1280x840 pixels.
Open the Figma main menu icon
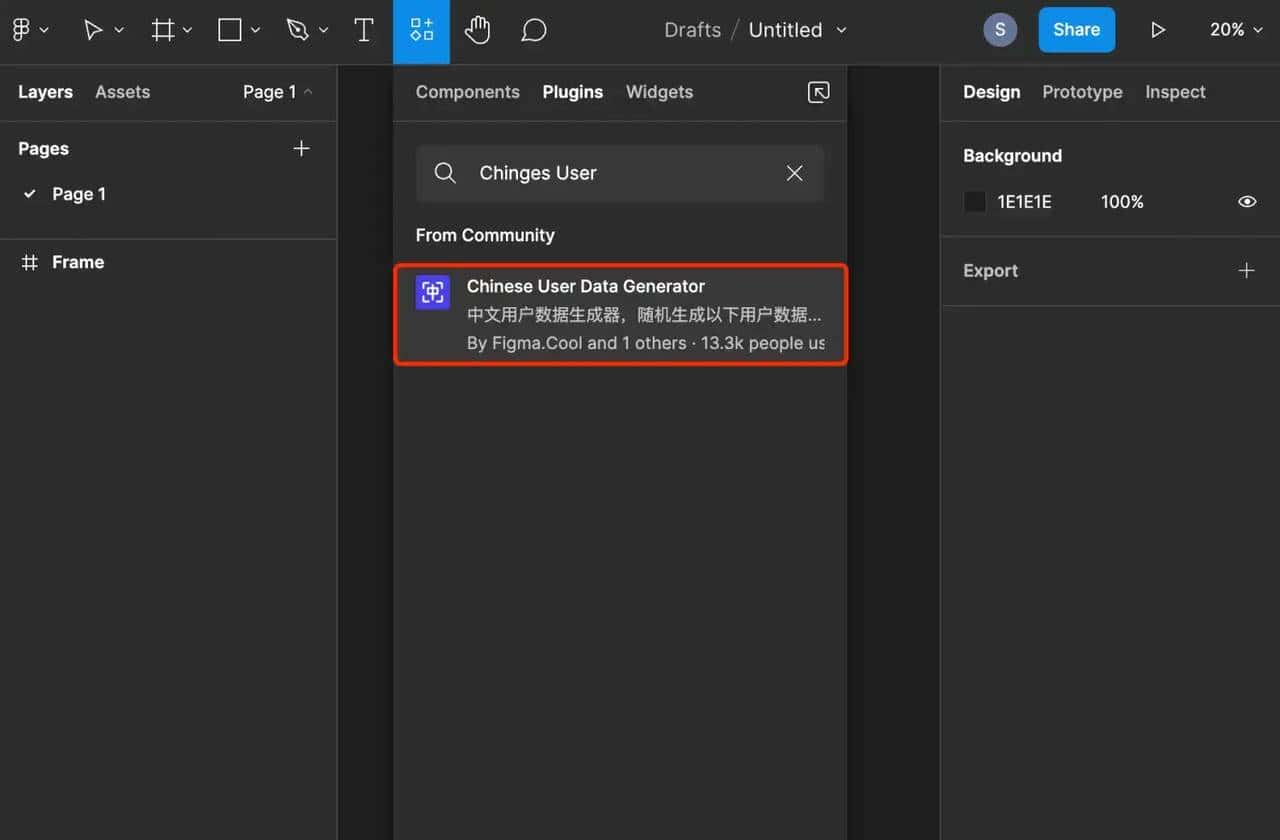point(21,30)
